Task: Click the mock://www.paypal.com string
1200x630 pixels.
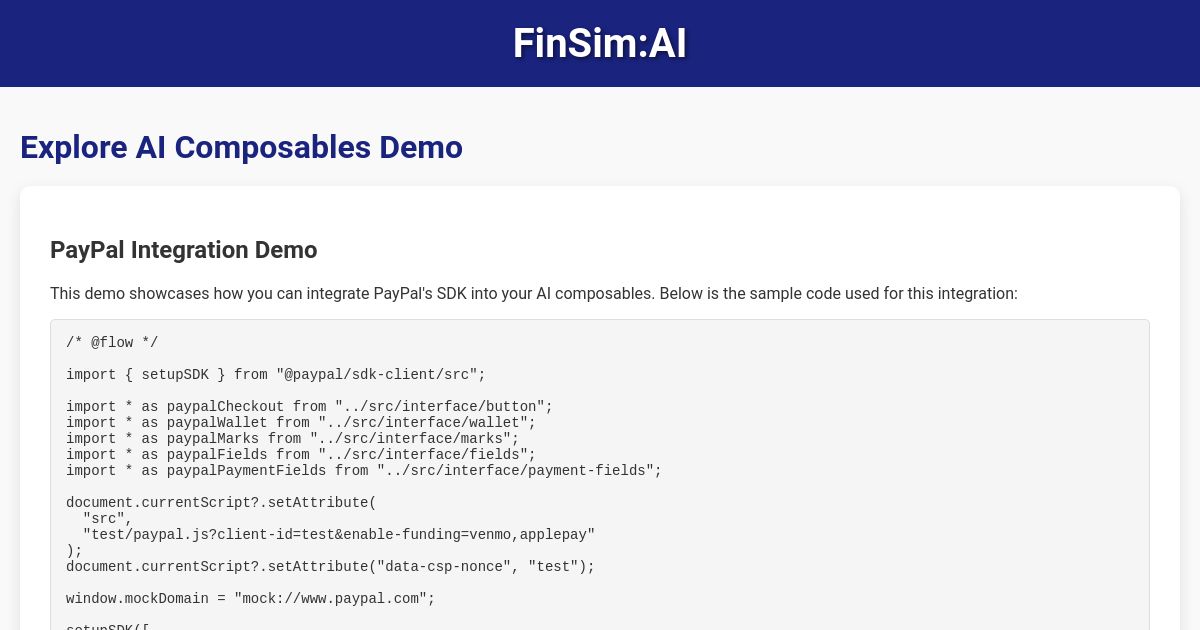Action: point(331,599)
